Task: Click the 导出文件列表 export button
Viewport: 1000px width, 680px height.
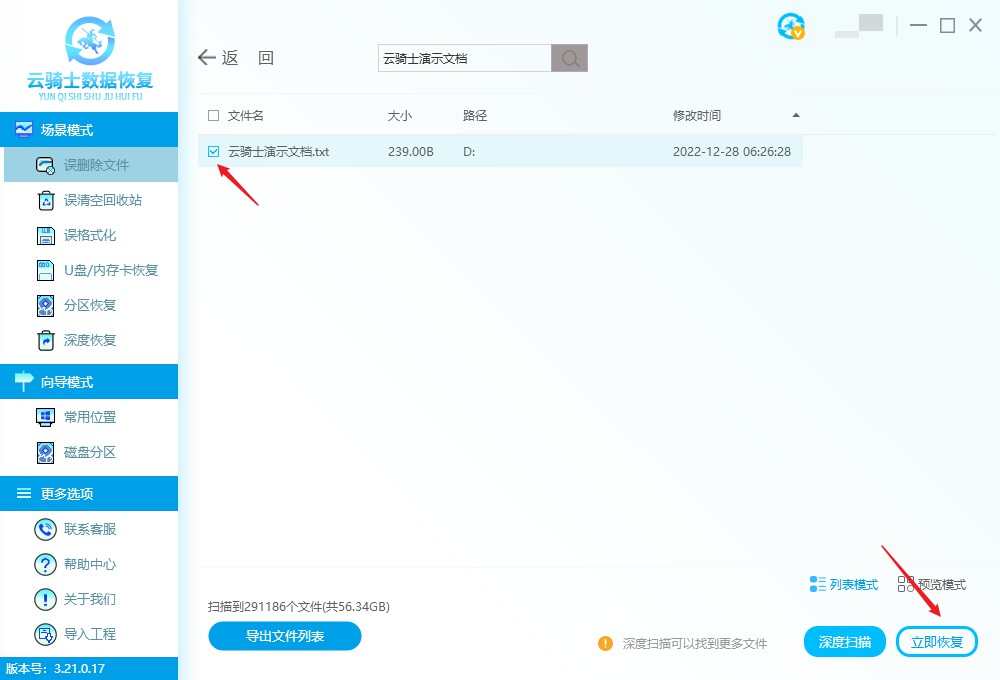Action: [x=284, y=636]
